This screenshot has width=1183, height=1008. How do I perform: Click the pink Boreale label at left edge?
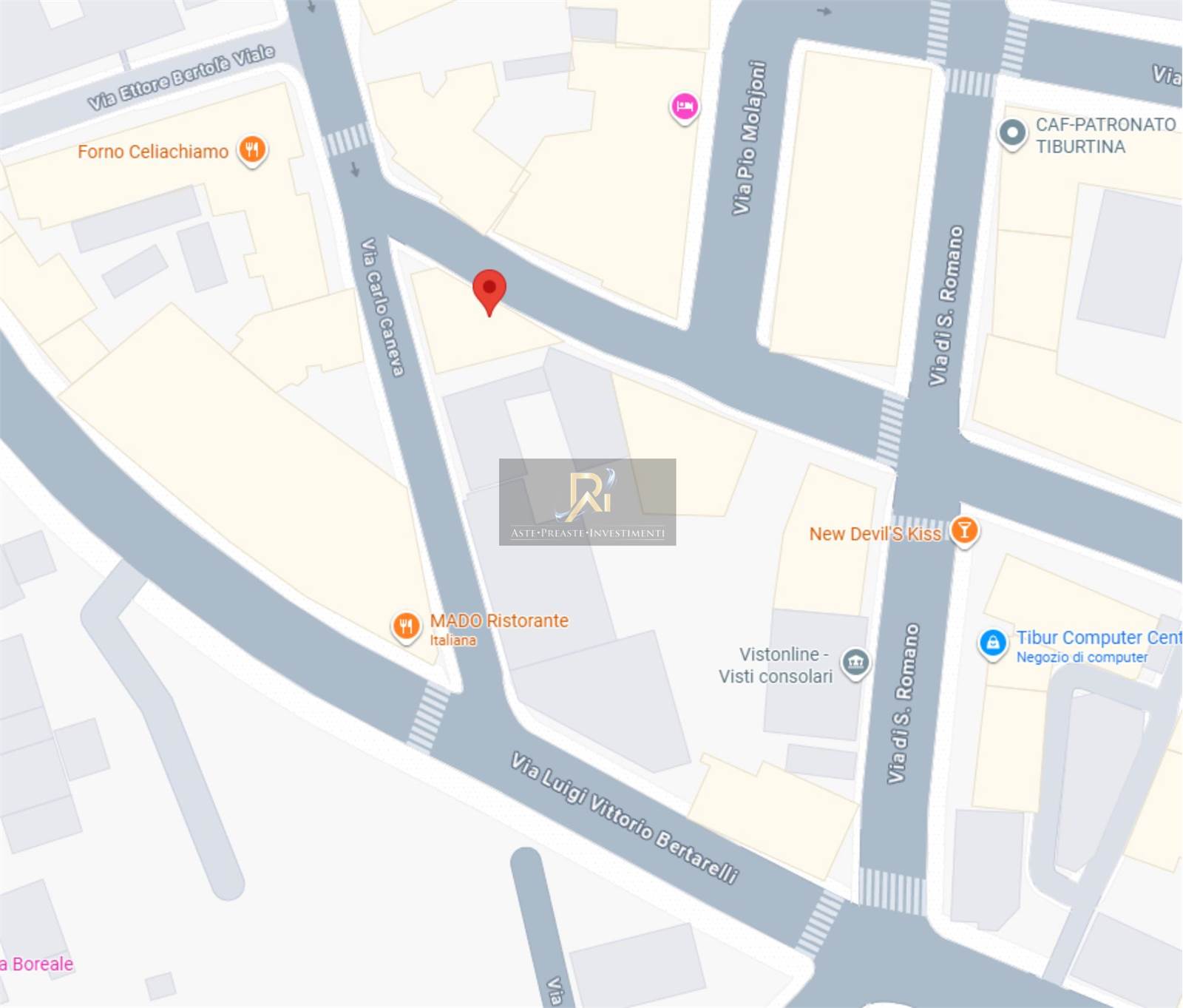point(36,964)
